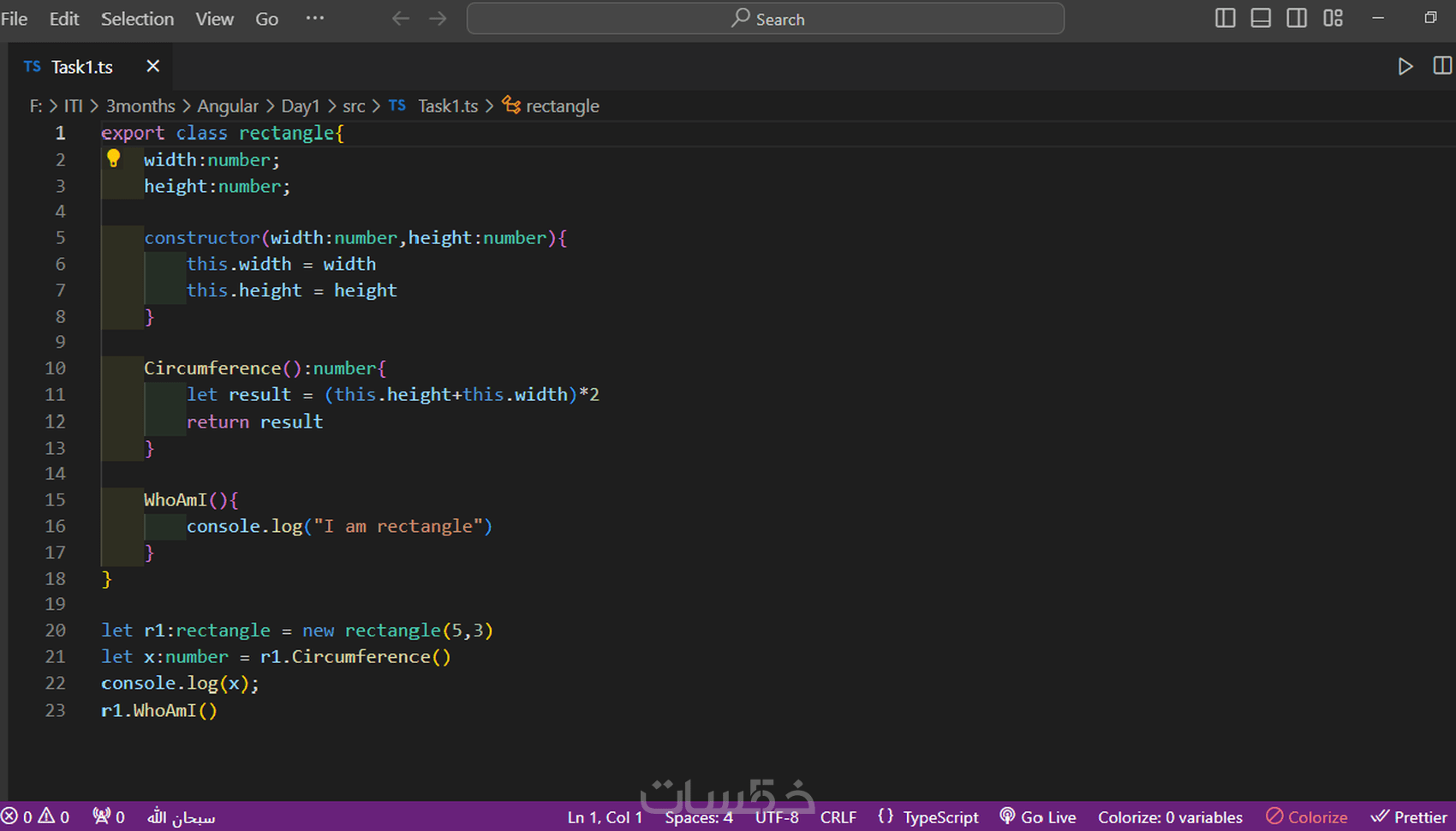The width and height of the screenshot is (1456, 831).
Task: Open the Selection menu
Action: tap(137, 19)
